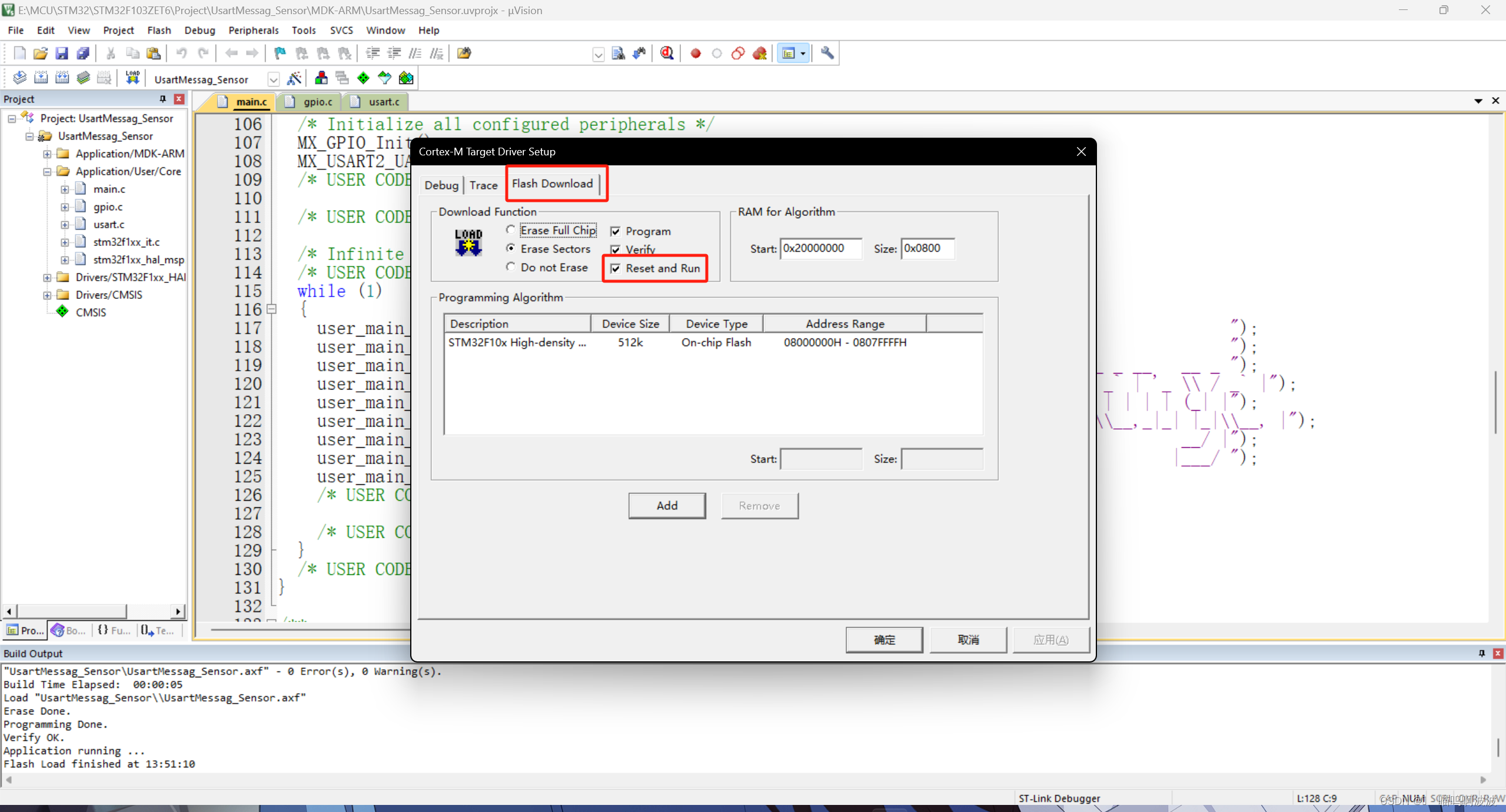Collapse the Application/User/Core folder
Viewport: 1506px width, 812px height.
click(47, 172)
